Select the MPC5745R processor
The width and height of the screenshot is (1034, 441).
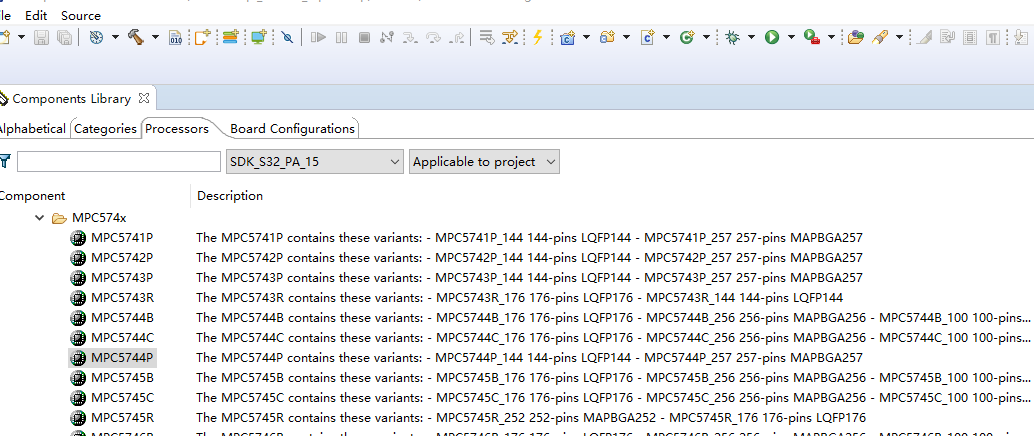pos(122,417)
